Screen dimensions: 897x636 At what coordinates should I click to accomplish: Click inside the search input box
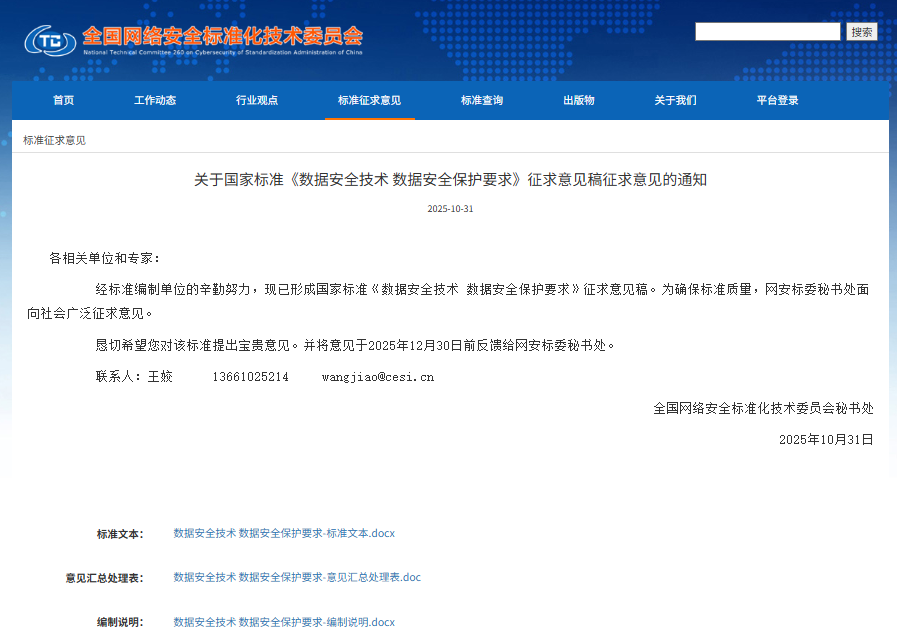768,31
